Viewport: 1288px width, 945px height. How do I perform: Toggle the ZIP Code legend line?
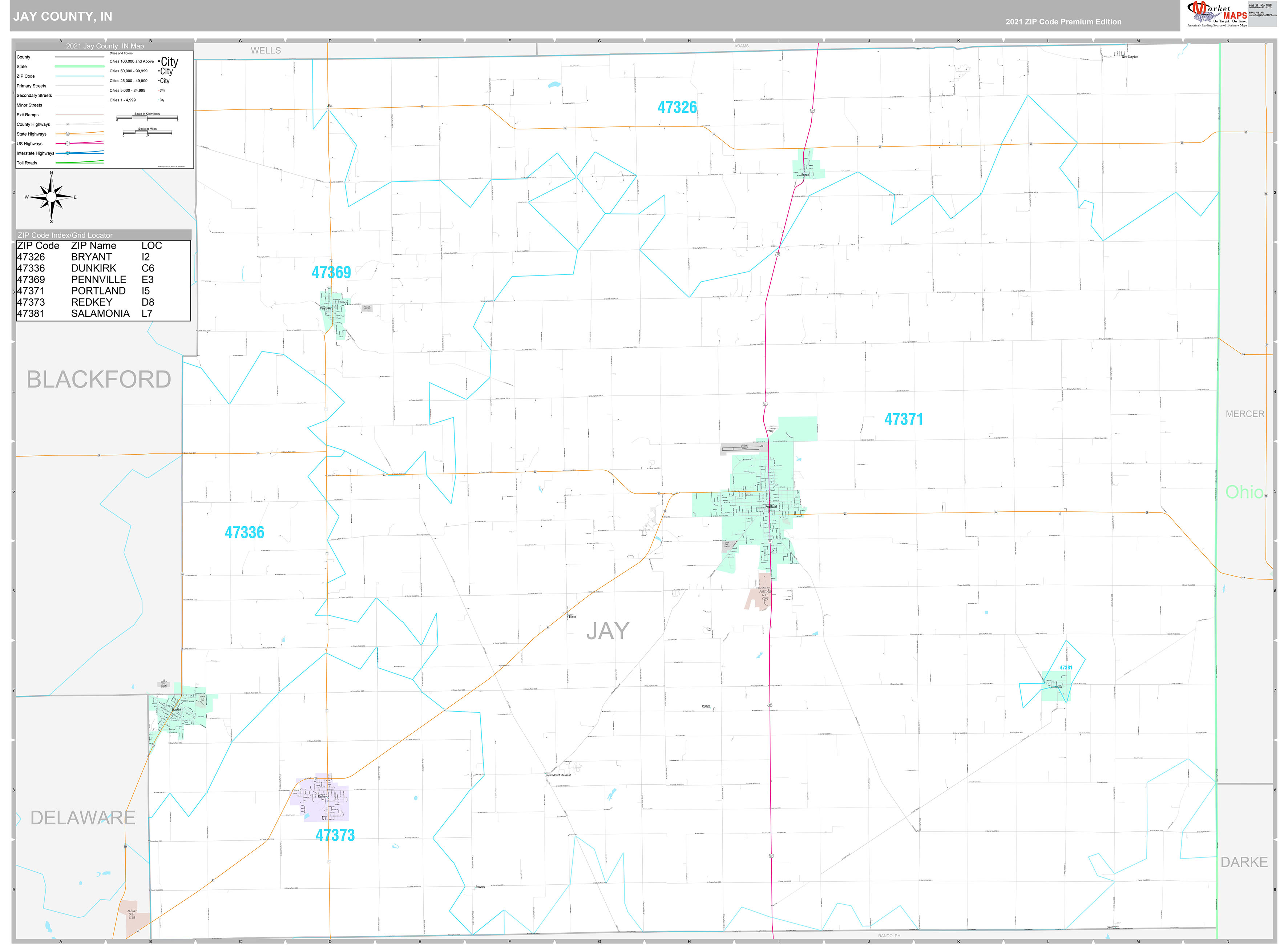[80, 76]
